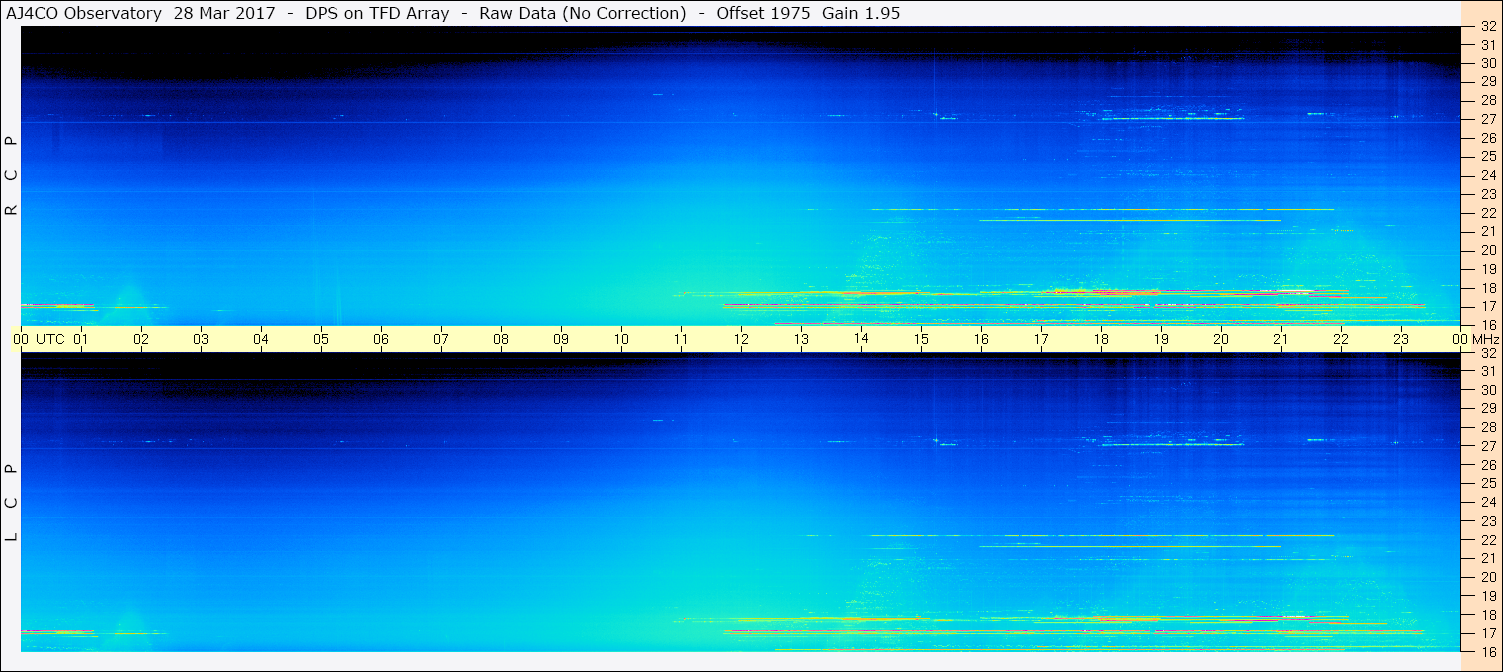Select the 11 hour marker
The width and height of the screenshot is (1503, 672).
(681, 339)
